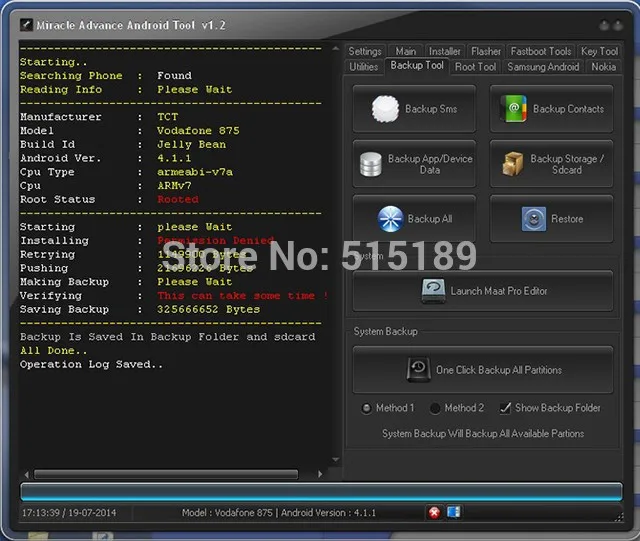Screen dimensions: 640x541
Task: Click the 'armeabi-v7a' Cpu Type value
Action: pyautogui.click(x=195, y=172)
